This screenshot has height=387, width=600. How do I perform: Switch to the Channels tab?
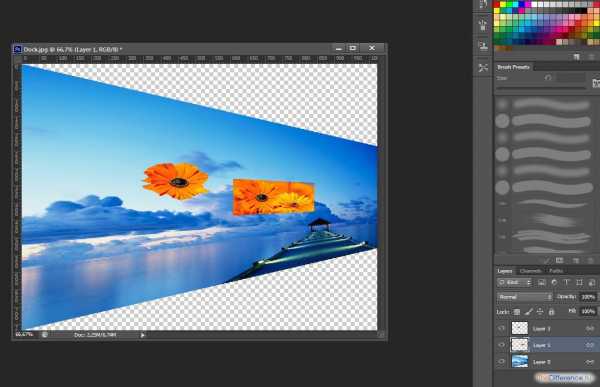coord(531,271)
